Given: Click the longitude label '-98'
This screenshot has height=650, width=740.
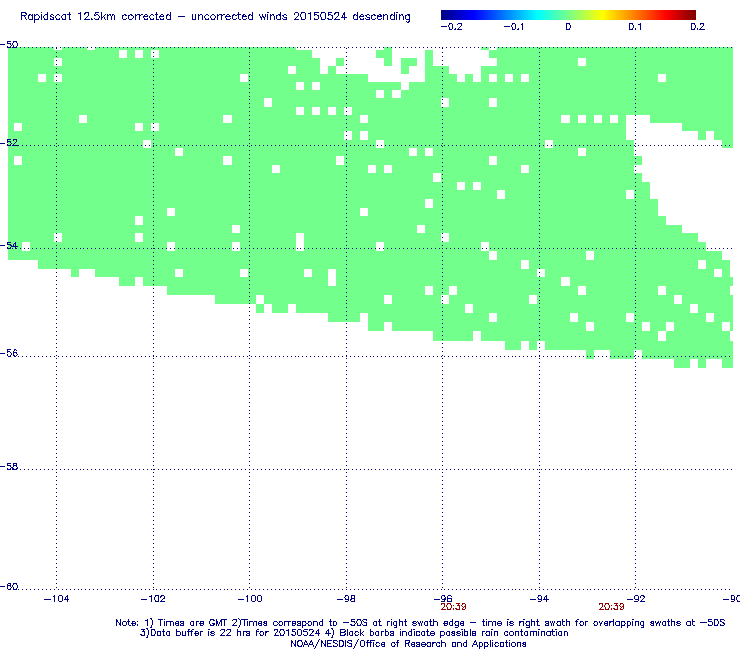Looking at the screenshot, I should (346, 599).
